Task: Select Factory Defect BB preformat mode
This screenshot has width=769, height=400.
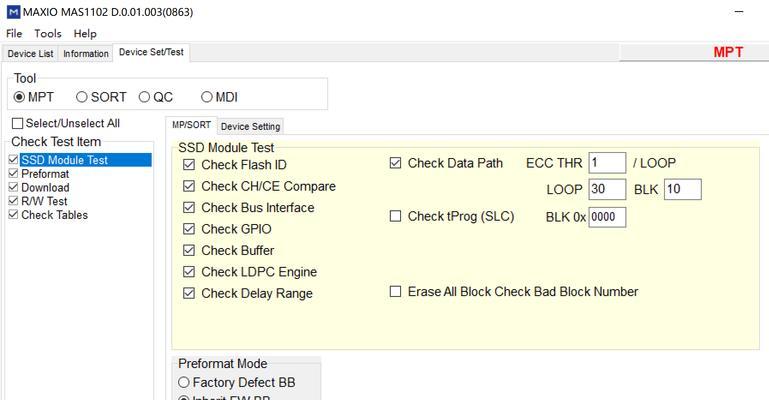Action: (x=183, y=382)
